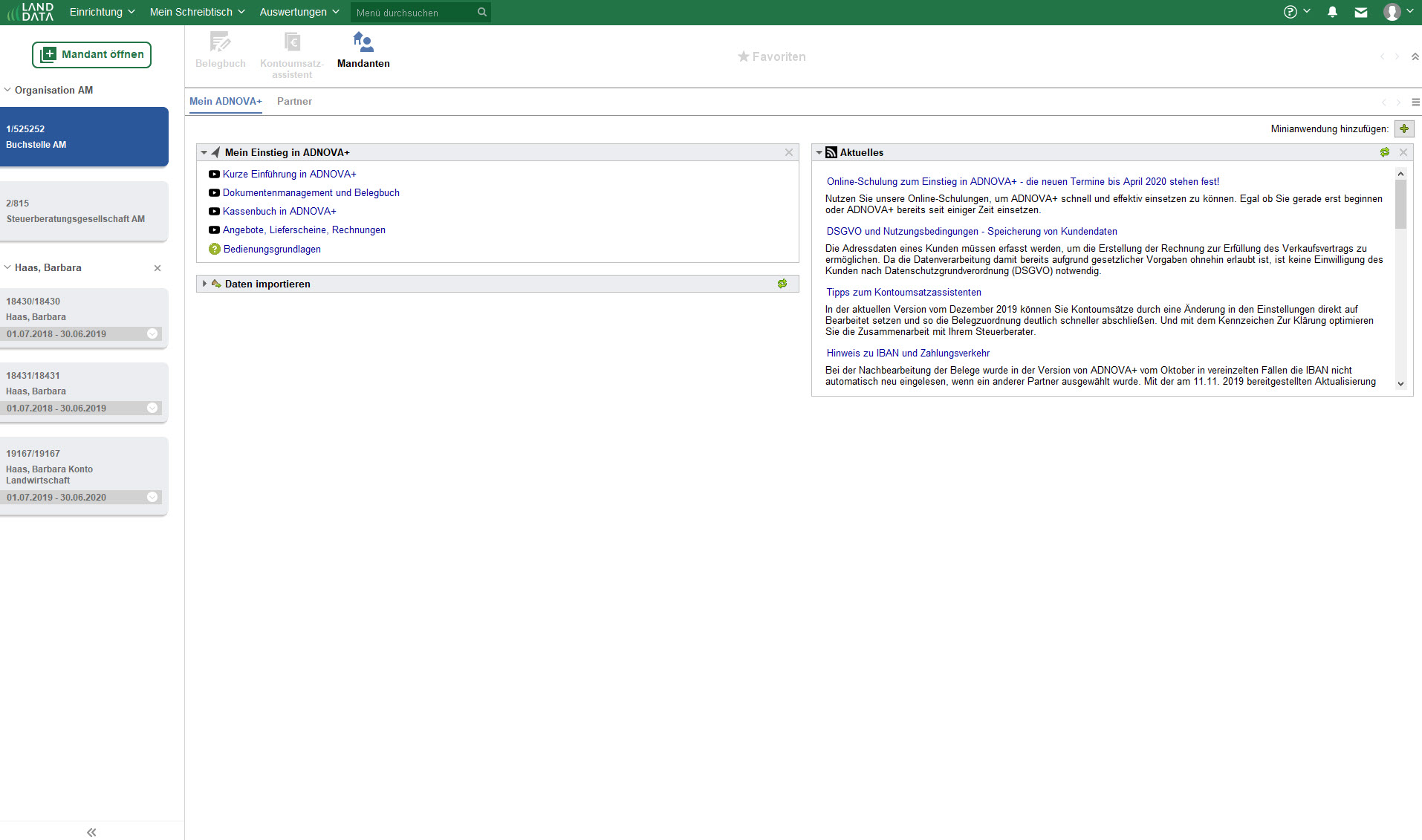Open Kassenbuch in ADNOVA+ video link
Screen dimensions: 1422x840
click(279, 211)
